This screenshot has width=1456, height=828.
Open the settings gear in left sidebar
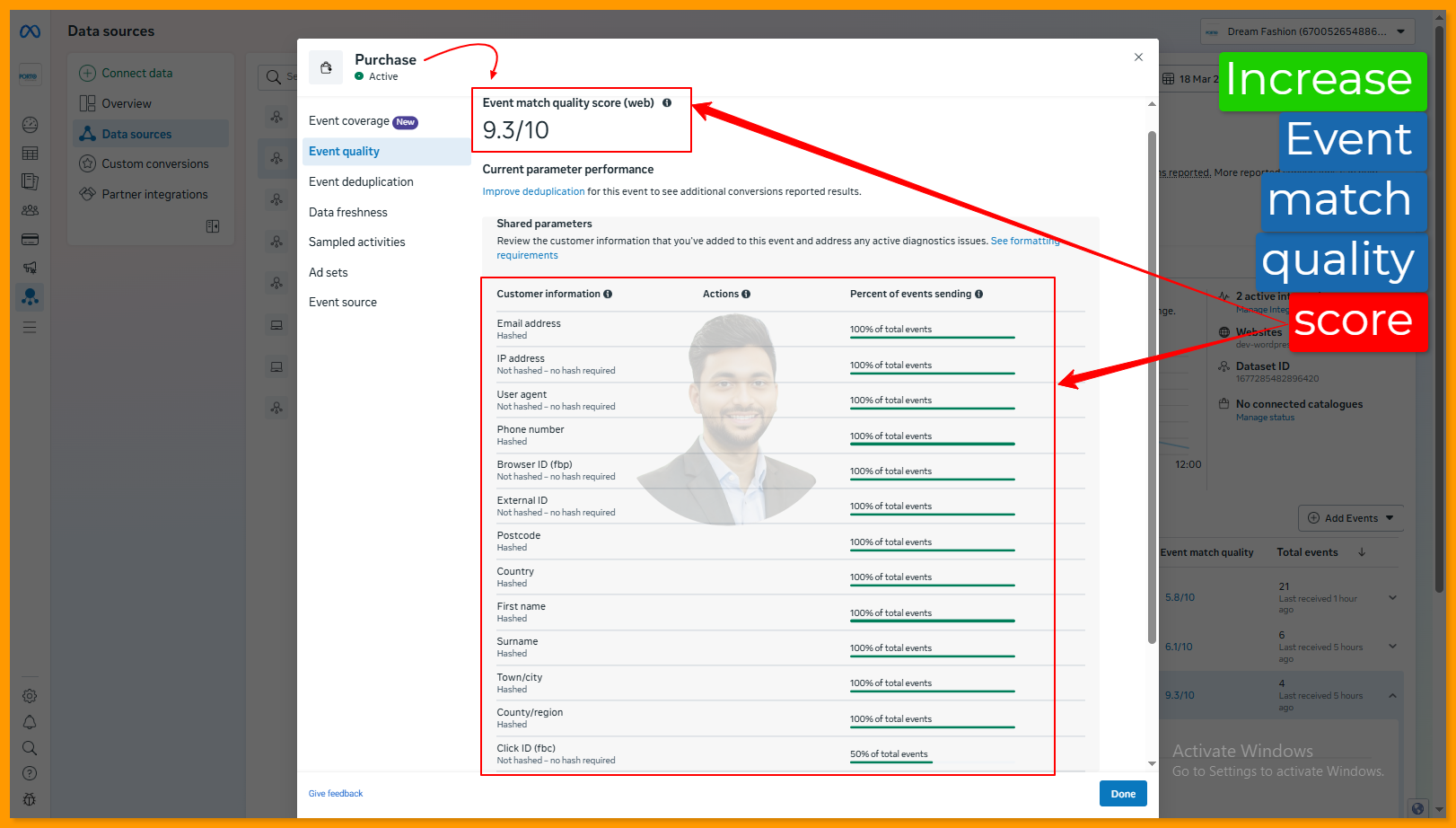(x=30, y=696)
